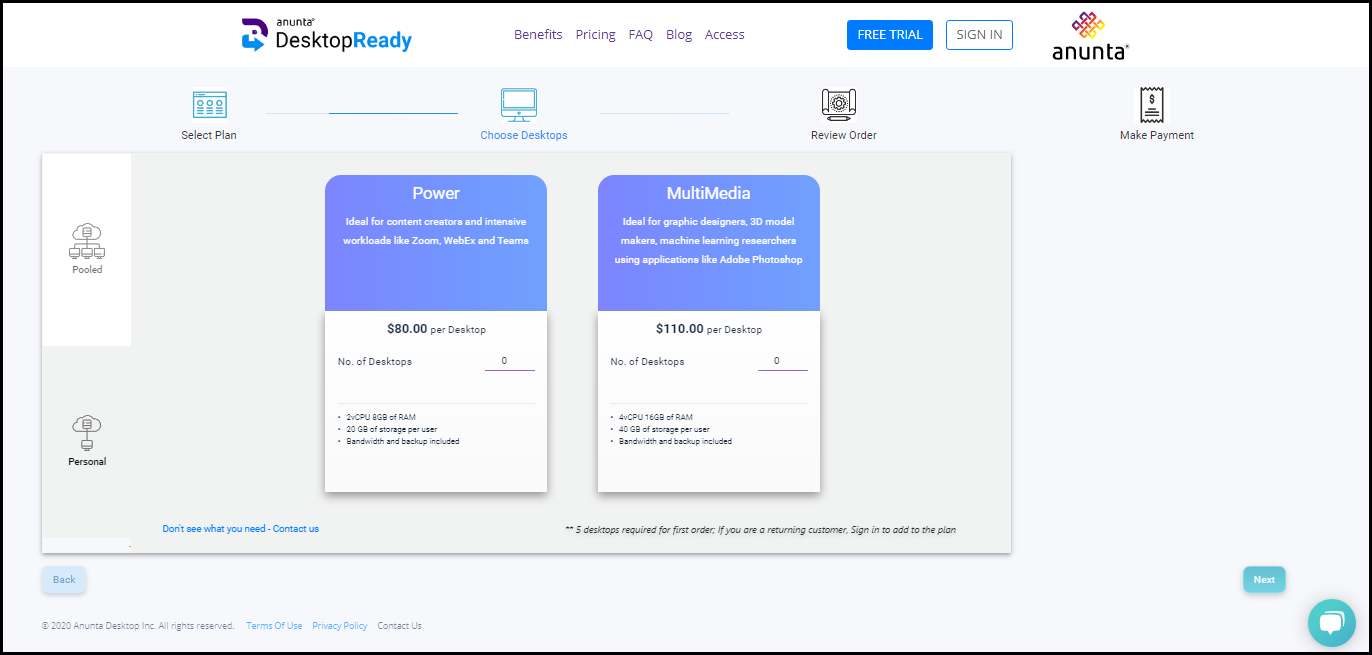Click the Anunta DesktopReady logo
The width and height of the screenshot is (1372, 655).
(x=327, y=35)
